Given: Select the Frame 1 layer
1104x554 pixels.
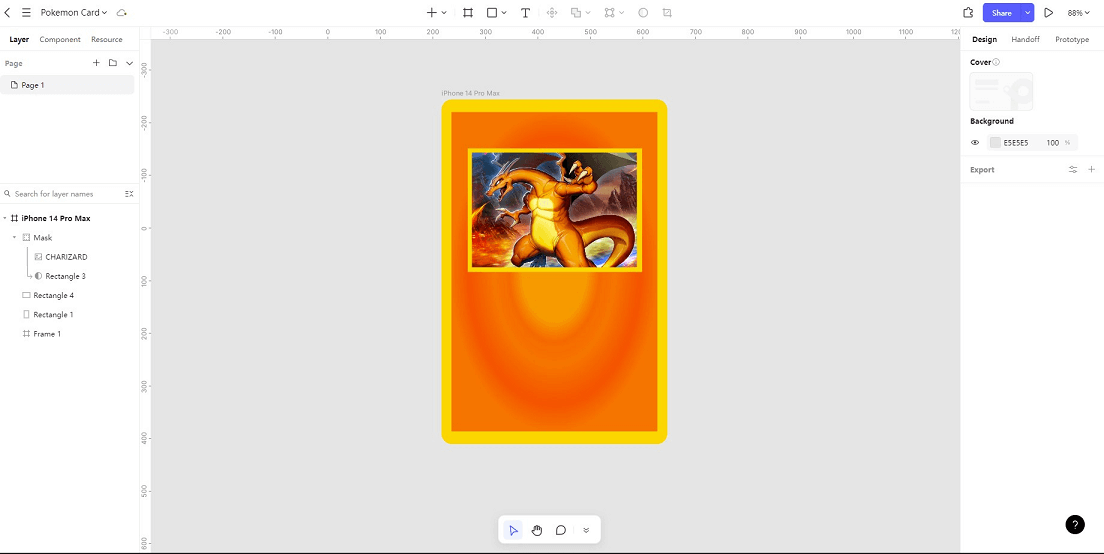Looking at the screenshot, I should [47, 334].
